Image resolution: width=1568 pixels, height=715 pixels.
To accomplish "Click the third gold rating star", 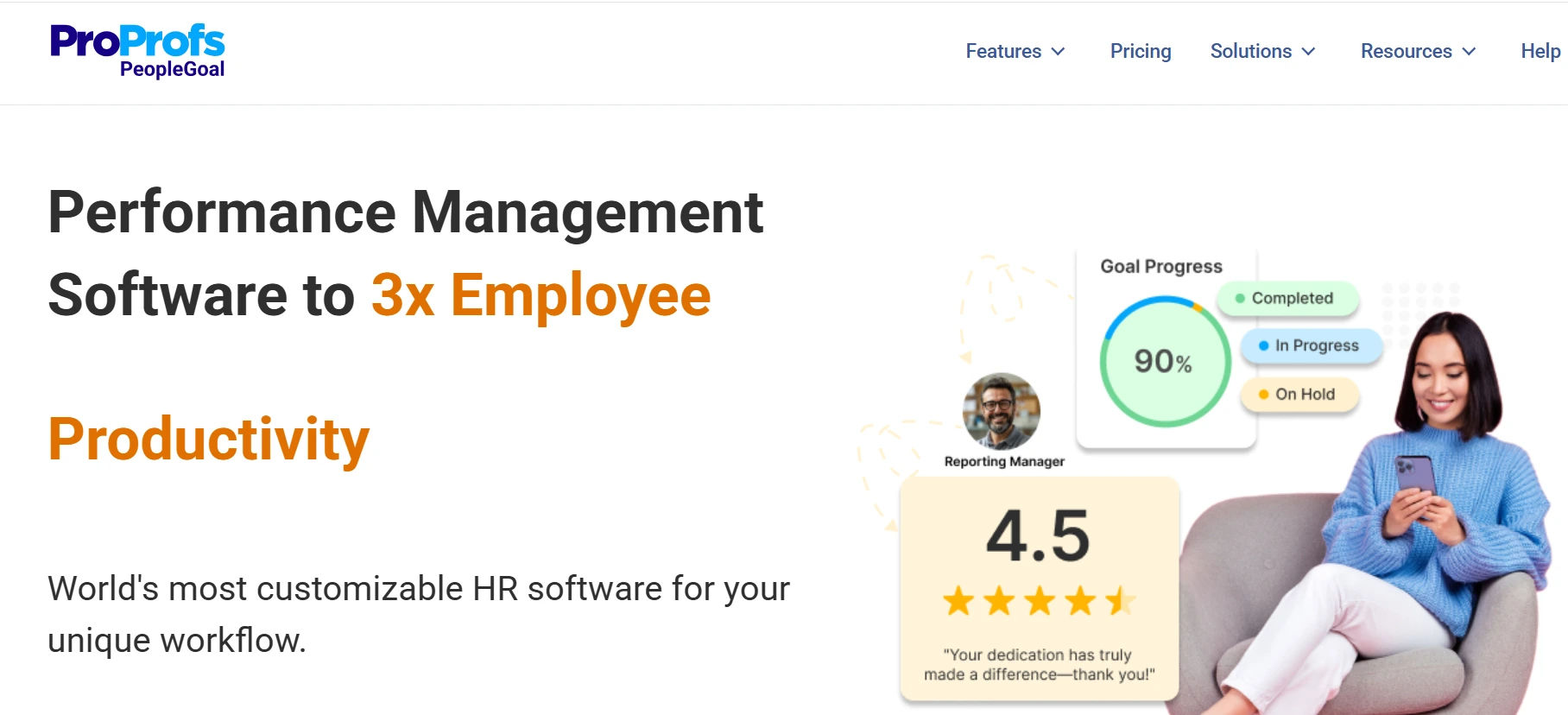I will [1040, 600].
